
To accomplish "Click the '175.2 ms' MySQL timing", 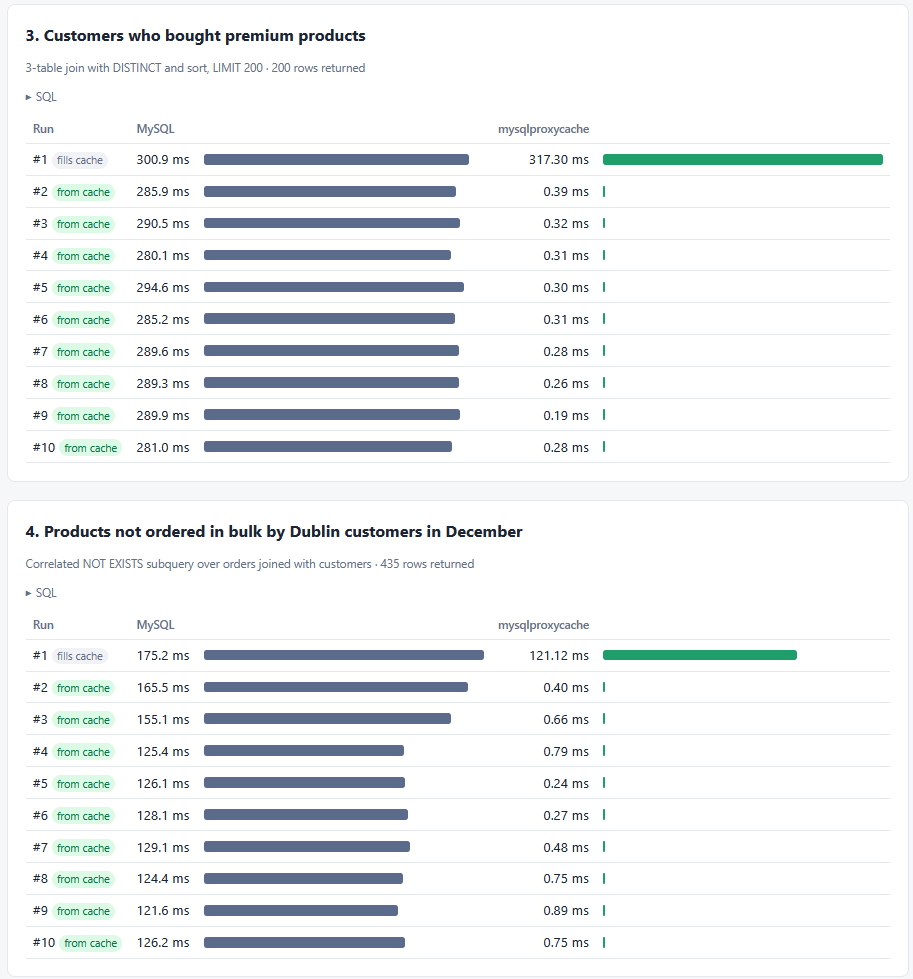I will tap(163, 656).
